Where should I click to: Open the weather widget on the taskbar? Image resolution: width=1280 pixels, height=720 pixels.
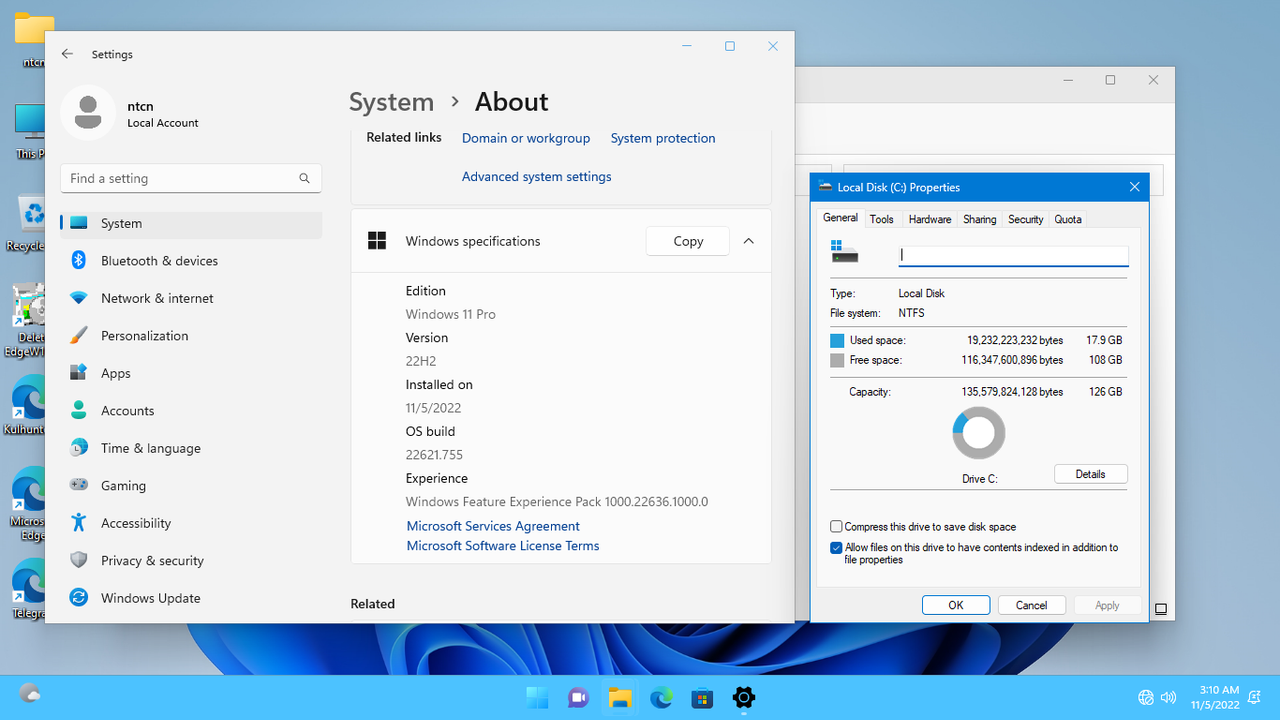(30, 693)
